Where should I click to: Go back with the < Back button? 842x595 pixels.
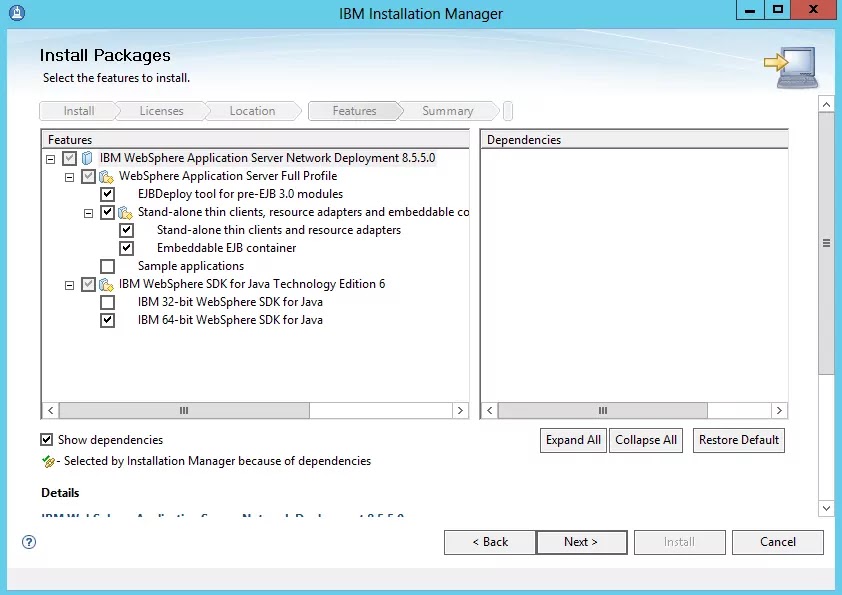490,542
